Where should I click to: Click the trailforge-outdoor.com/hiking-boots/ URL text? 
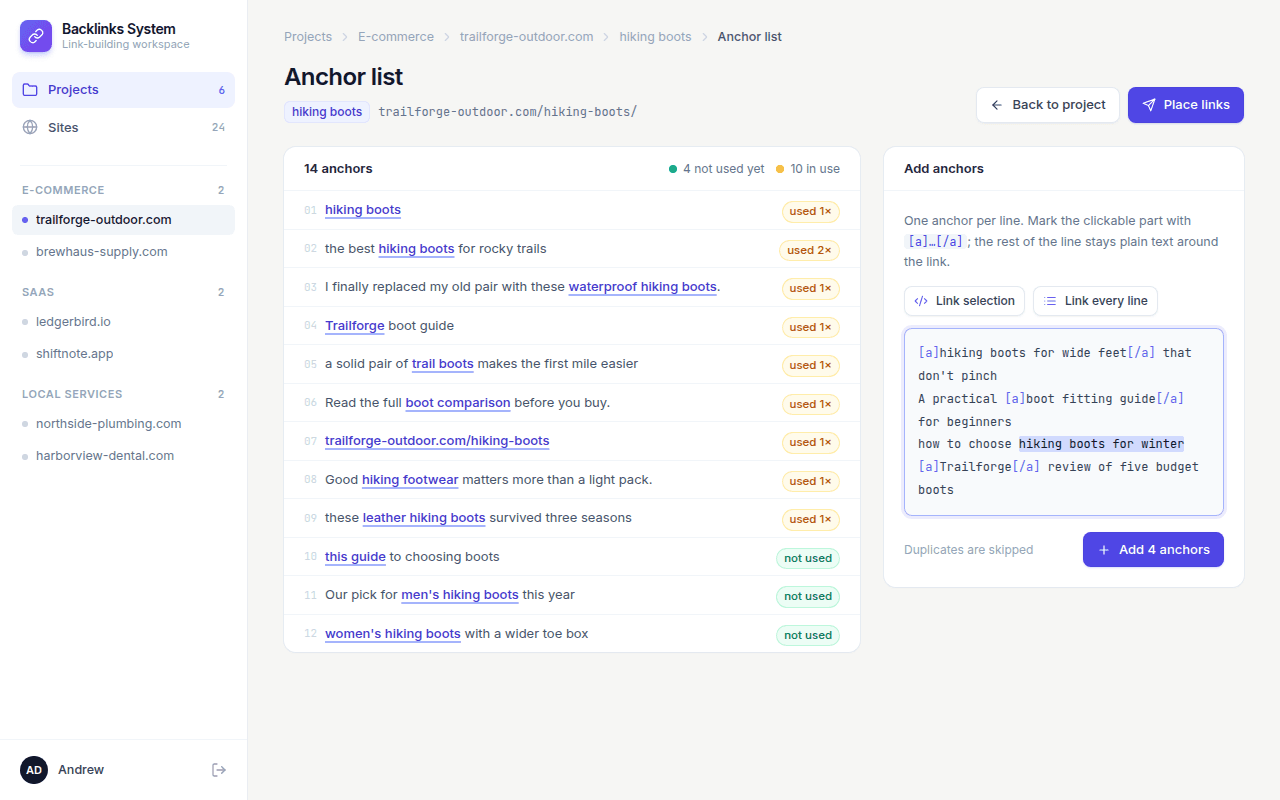[508, 112]
